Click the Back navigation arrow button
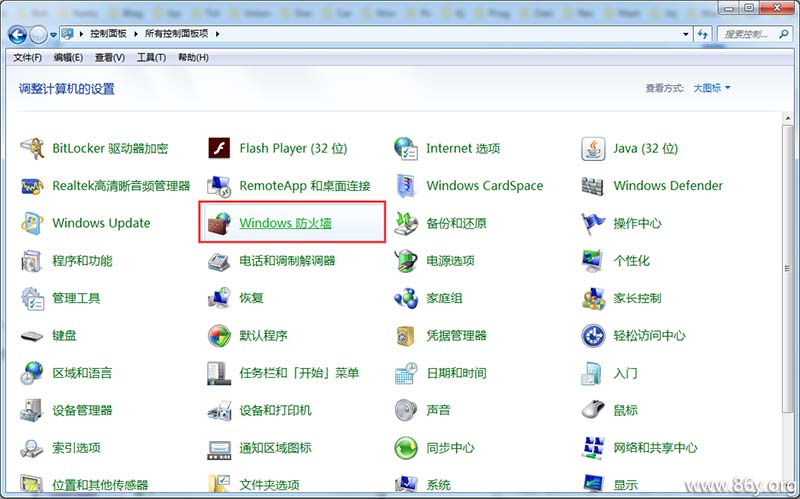The width and height of the screenshot is (800, 499). click(17, 34)
